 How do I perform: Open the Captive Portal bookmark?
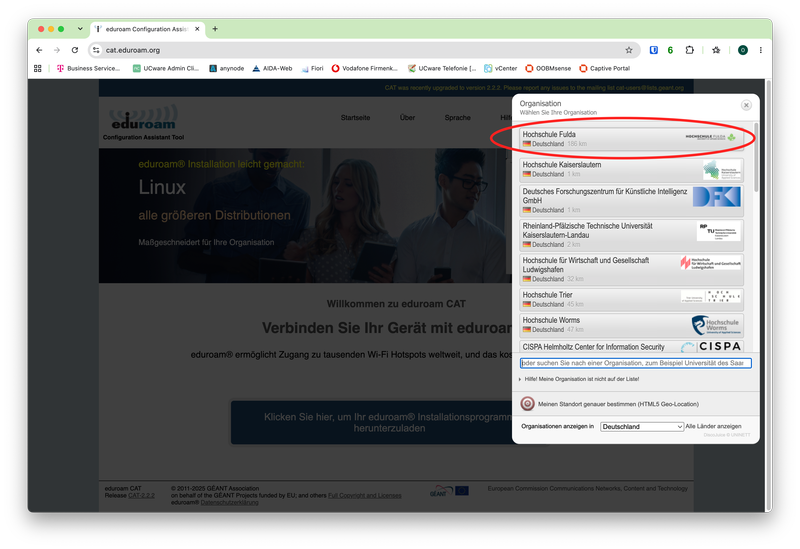[605, 68]
